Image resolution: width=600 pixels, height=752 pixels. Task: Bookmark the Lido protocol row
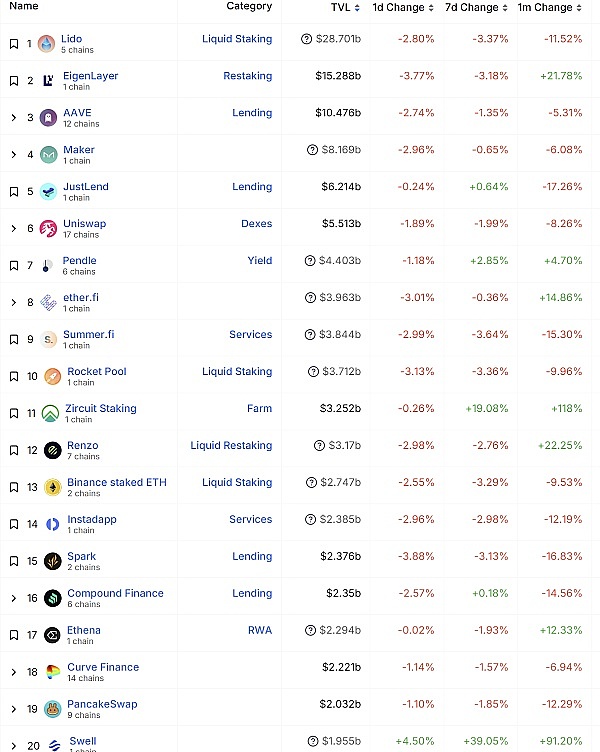(x=14, y=44)
